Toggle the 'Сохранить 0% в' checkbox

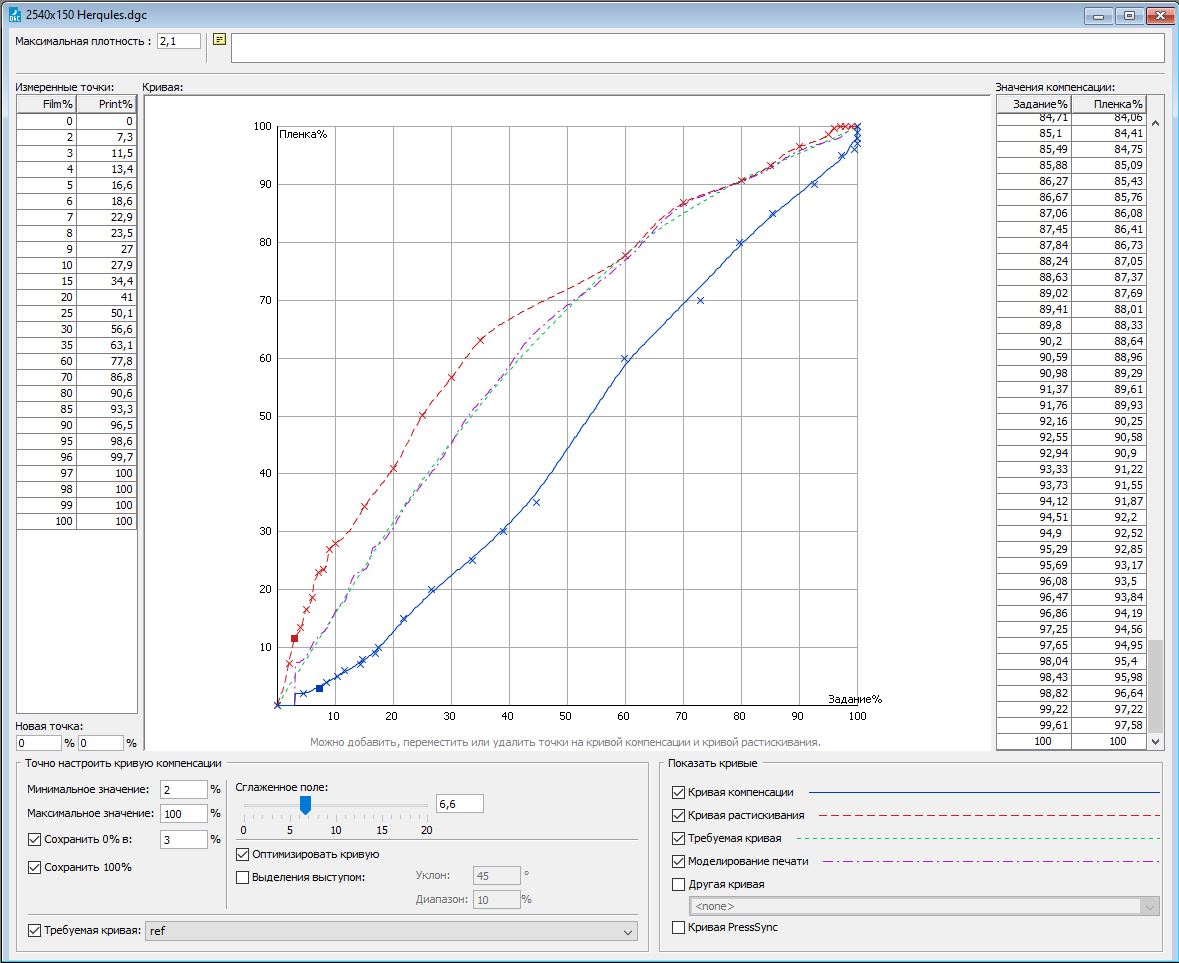coord(34,839)
